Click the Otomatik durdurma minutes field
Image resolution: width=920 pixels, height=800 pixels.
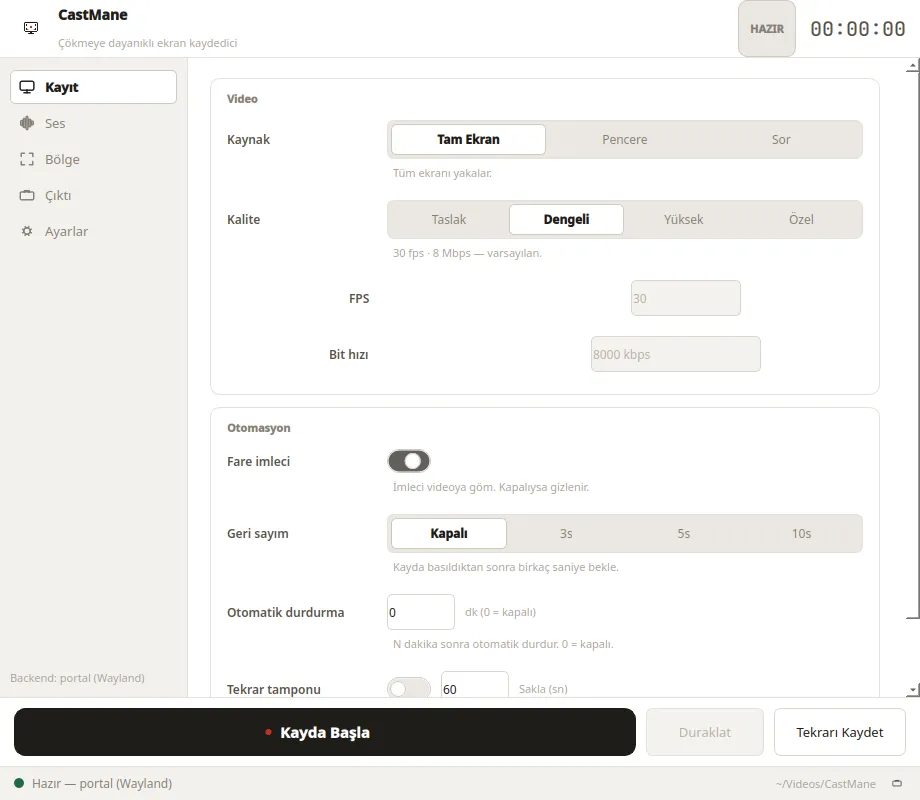(421, 612)
